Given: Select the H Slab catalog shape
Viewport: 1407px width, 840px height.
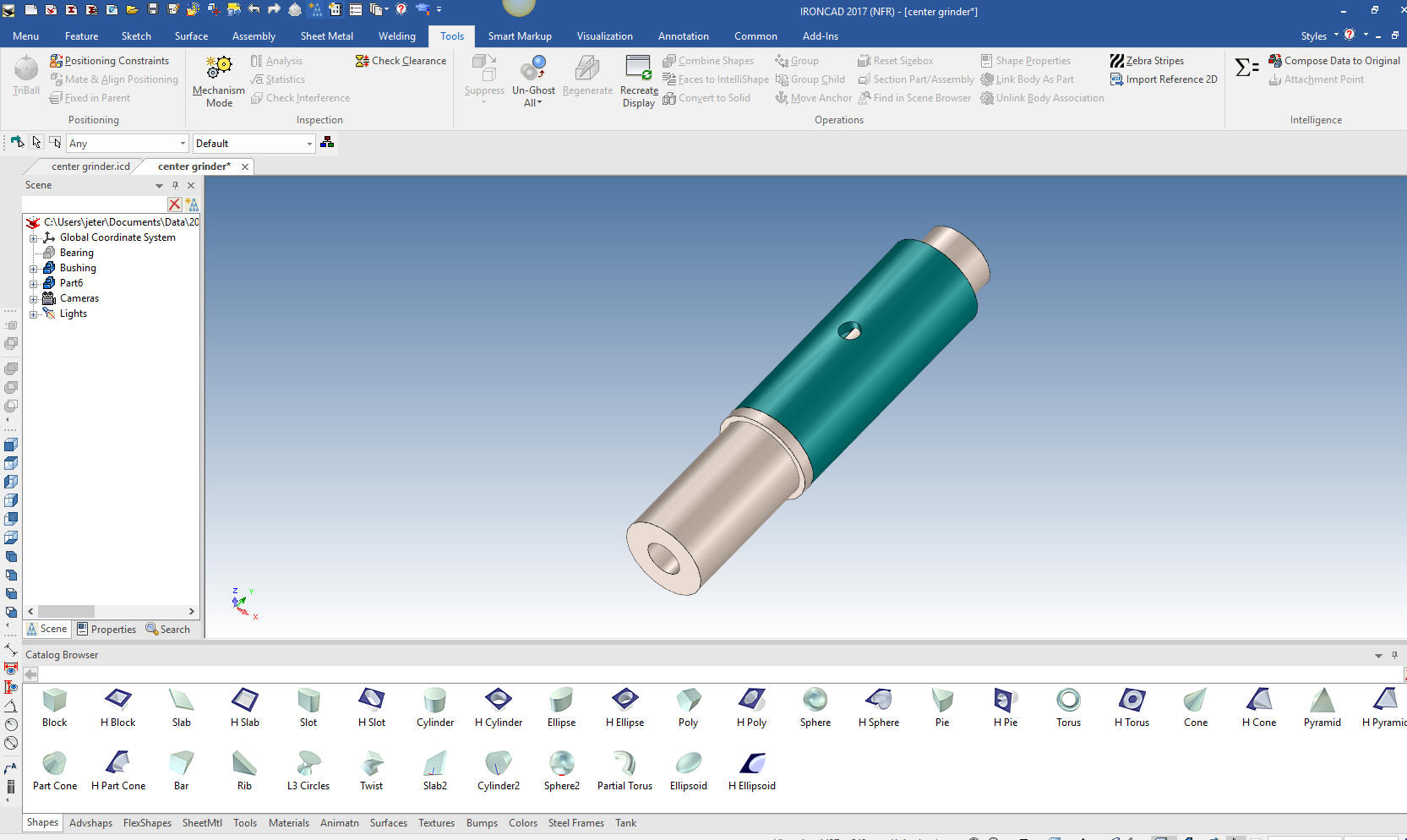Looking at the screenshot, I should point(245,707).
